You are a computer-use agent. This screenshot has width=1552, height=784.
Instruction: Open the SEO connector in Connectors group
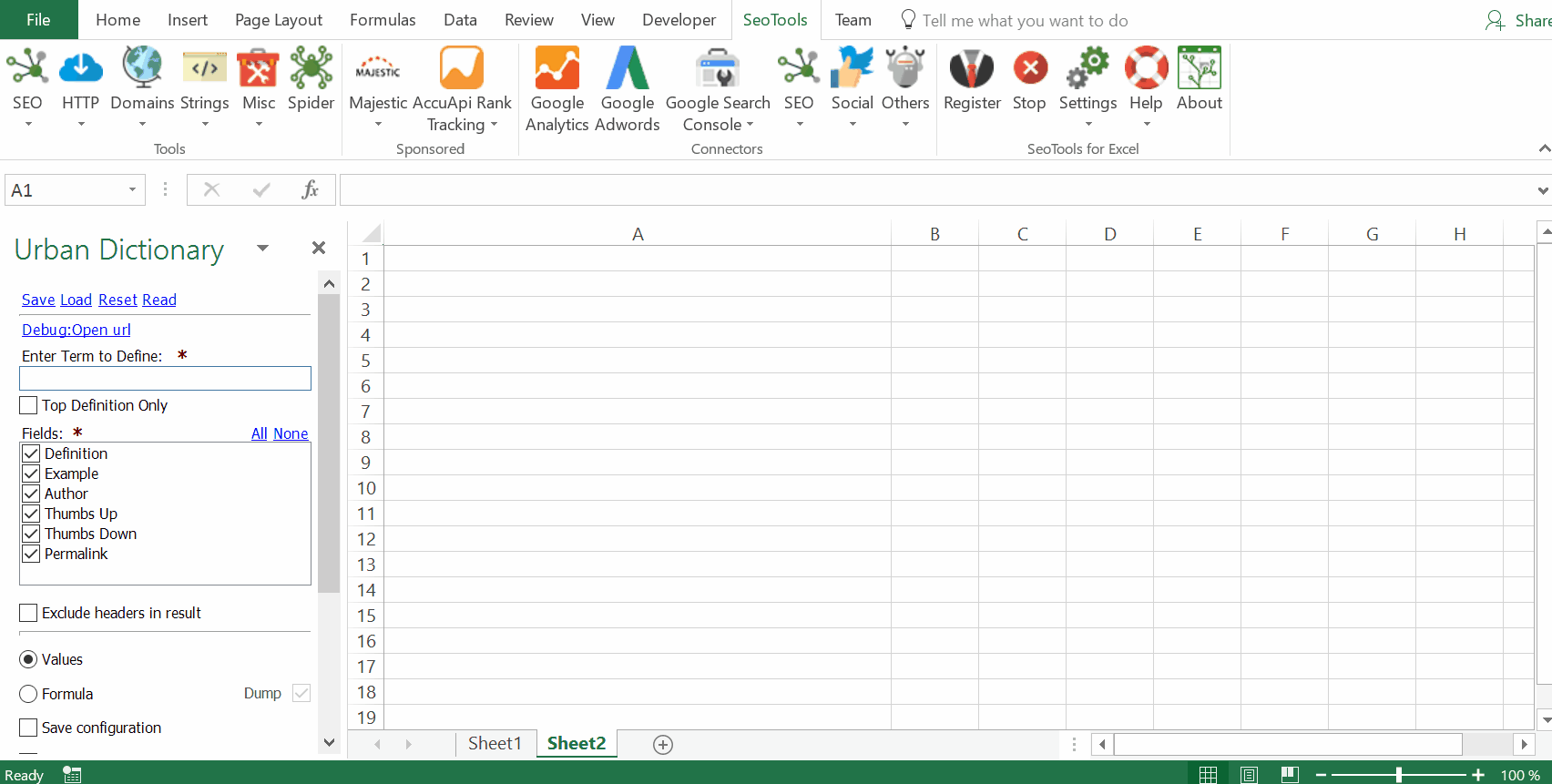799,68
